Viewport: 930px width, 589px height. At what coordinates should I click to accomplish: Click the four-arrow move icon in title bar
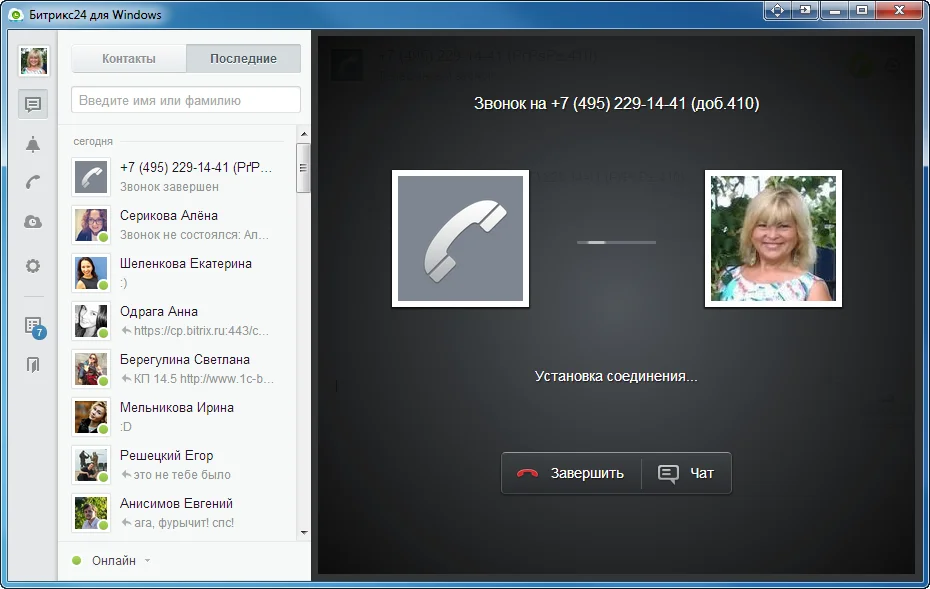click(x=777, y=11)
